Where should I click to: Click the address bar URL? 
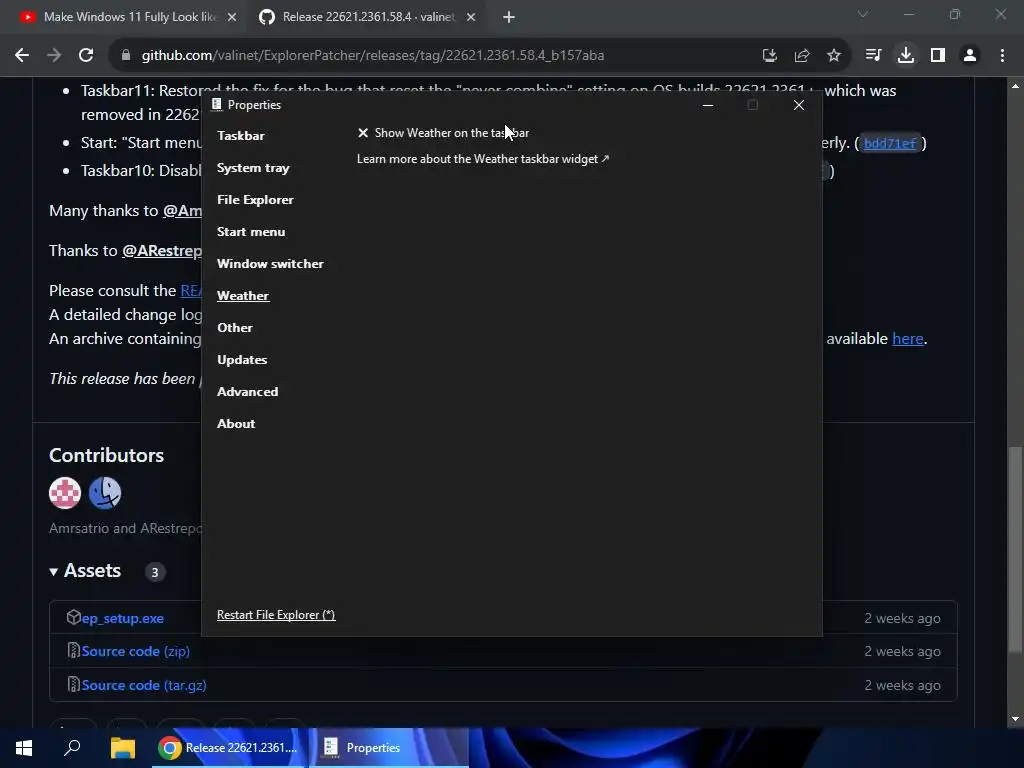coord(373,56)
